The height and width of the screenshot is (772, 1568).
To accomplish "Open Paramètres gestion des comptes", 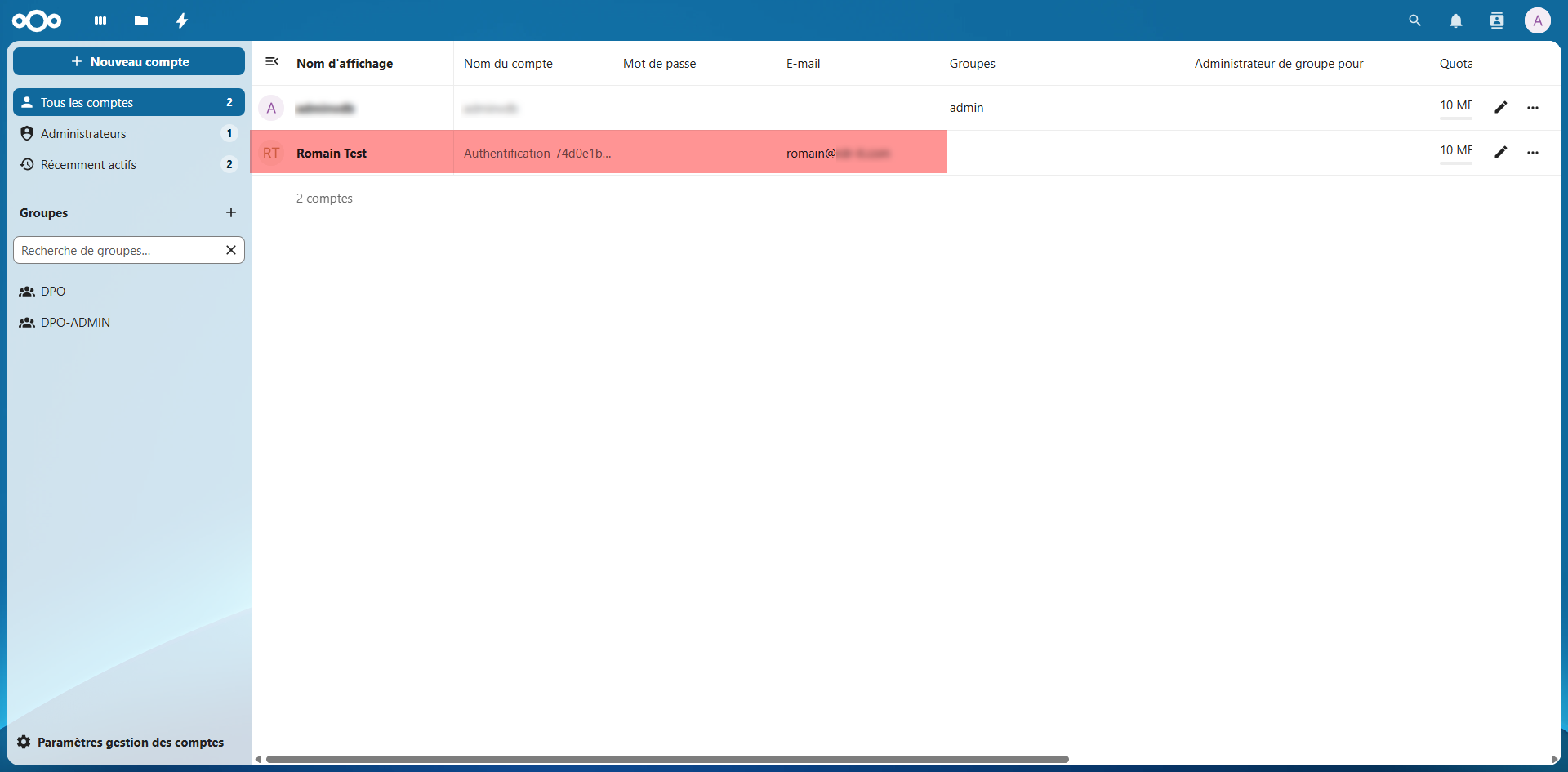I will 129,742.
